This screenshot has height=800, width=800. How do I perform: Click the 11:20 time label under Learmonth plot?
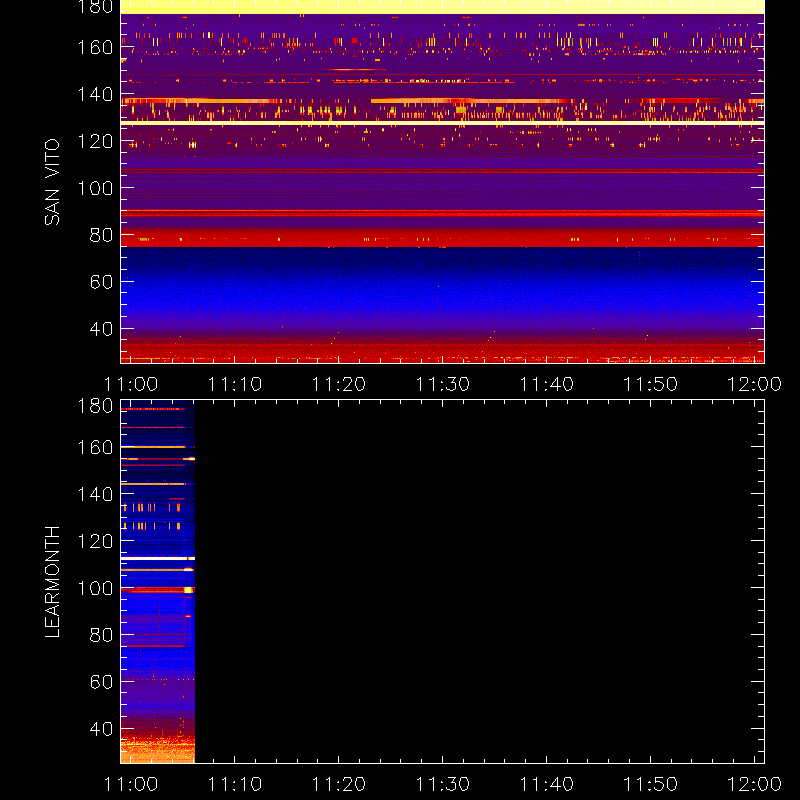pyautogui.click(x=339, y=784)
